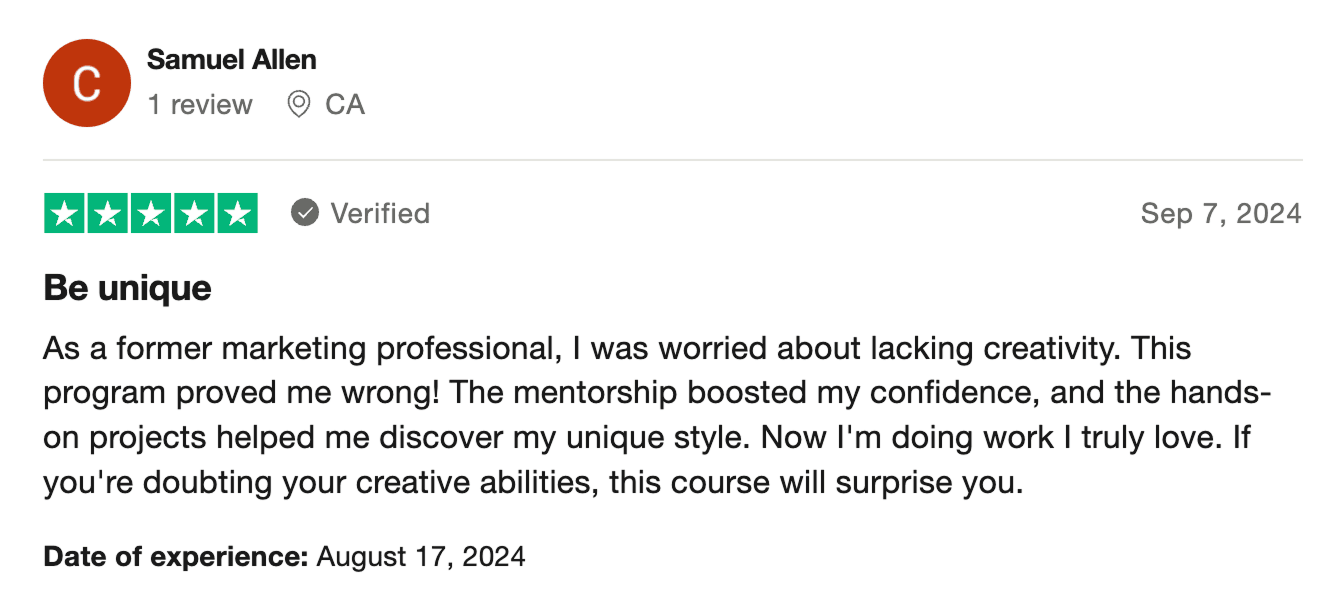Click the orange C profile avatar
Viewport: 1344px width, 602px height.
(x=87, y=83)
